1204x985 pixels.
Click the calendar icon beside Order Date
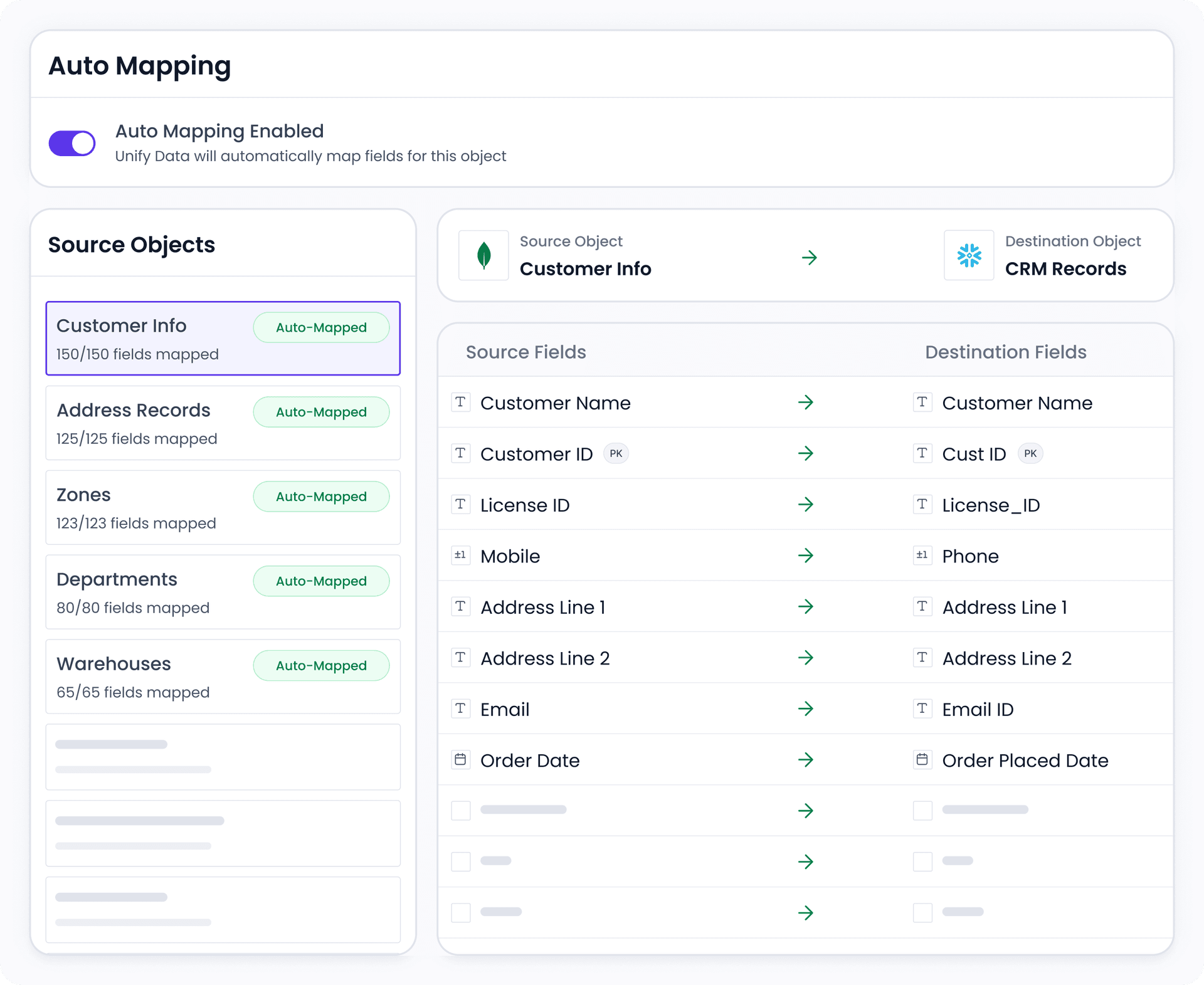point(461,759)
